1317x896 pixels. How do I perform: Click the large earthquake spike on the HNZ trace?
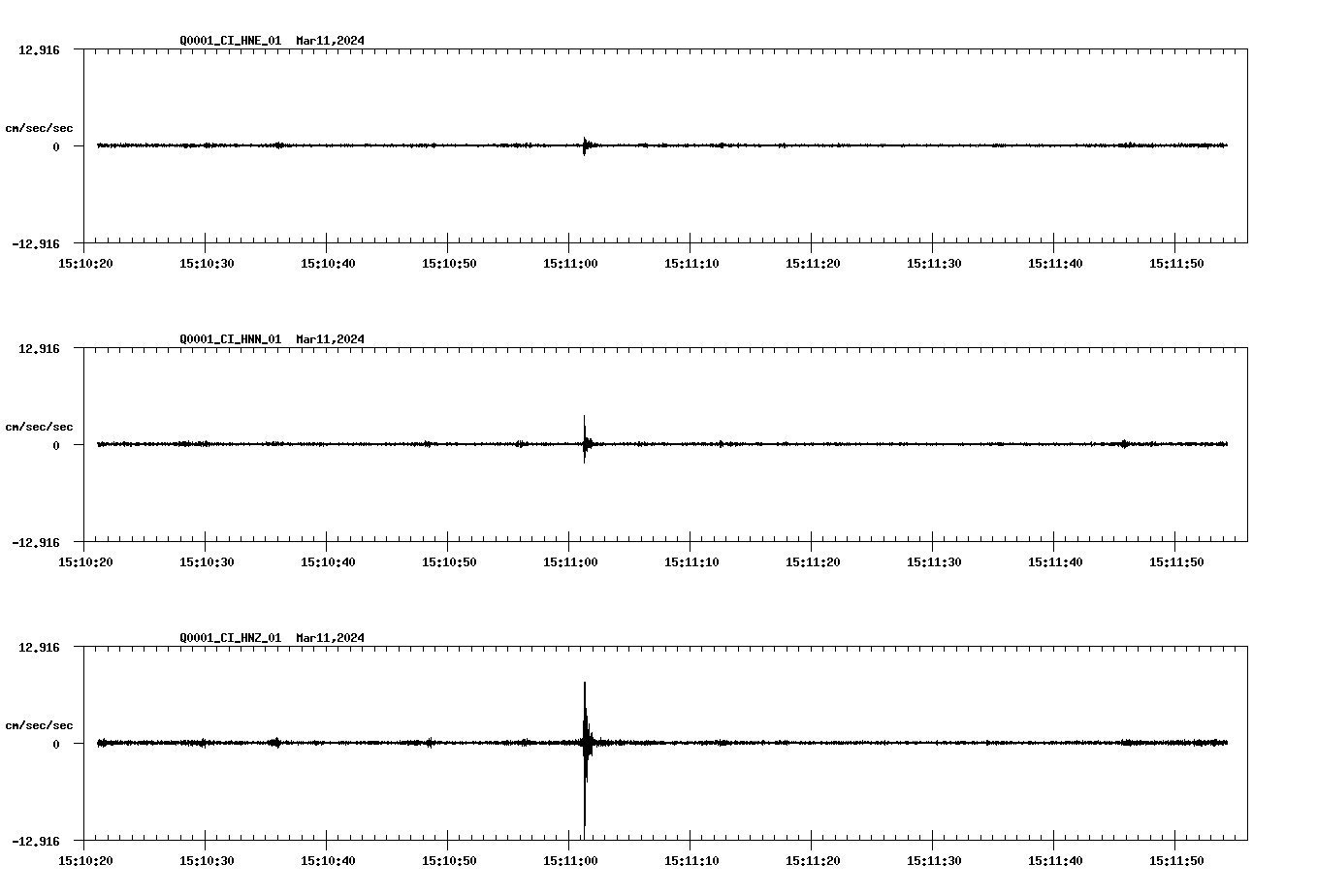coord(586,743)
